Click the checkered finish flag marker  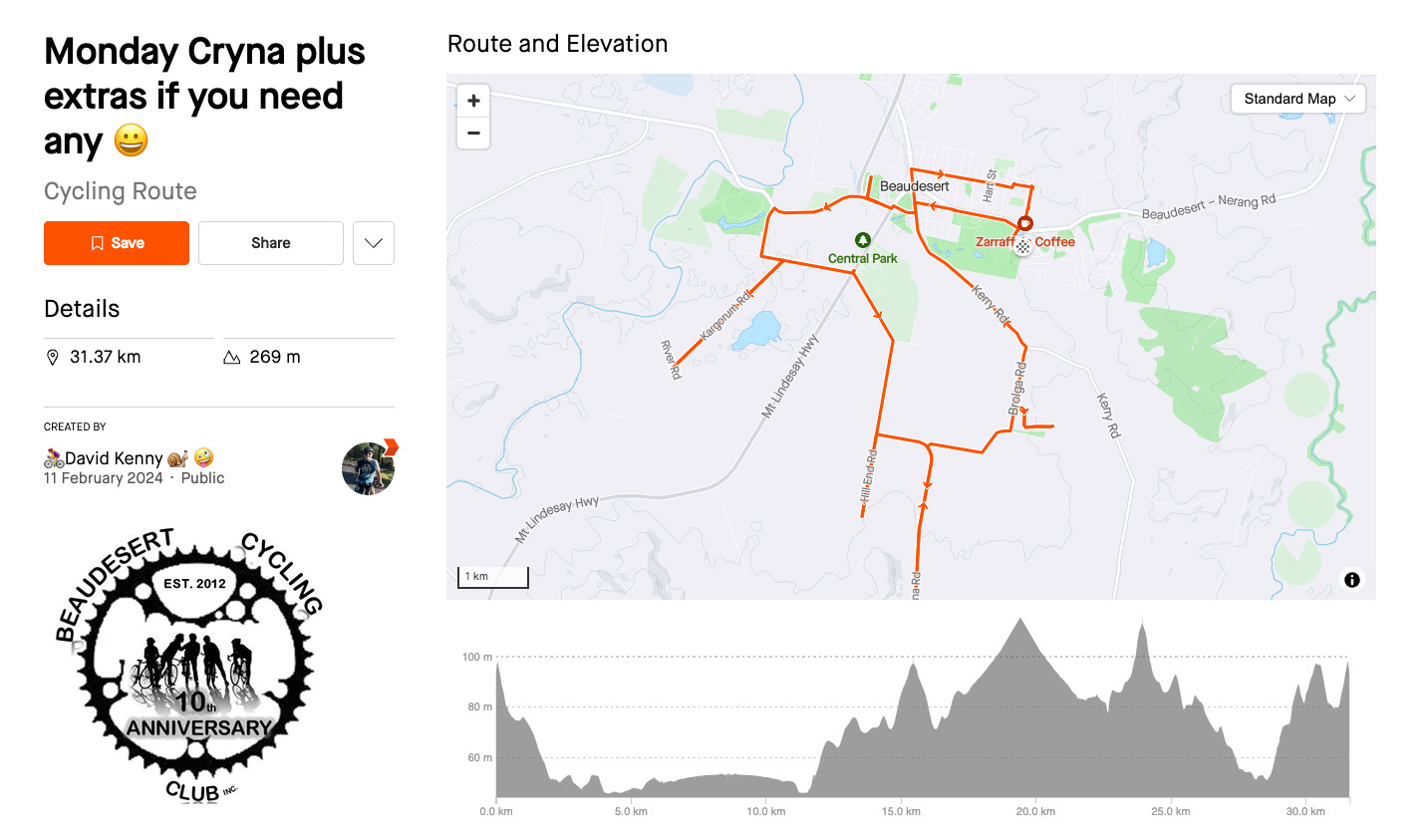(x=1022, y=246)
